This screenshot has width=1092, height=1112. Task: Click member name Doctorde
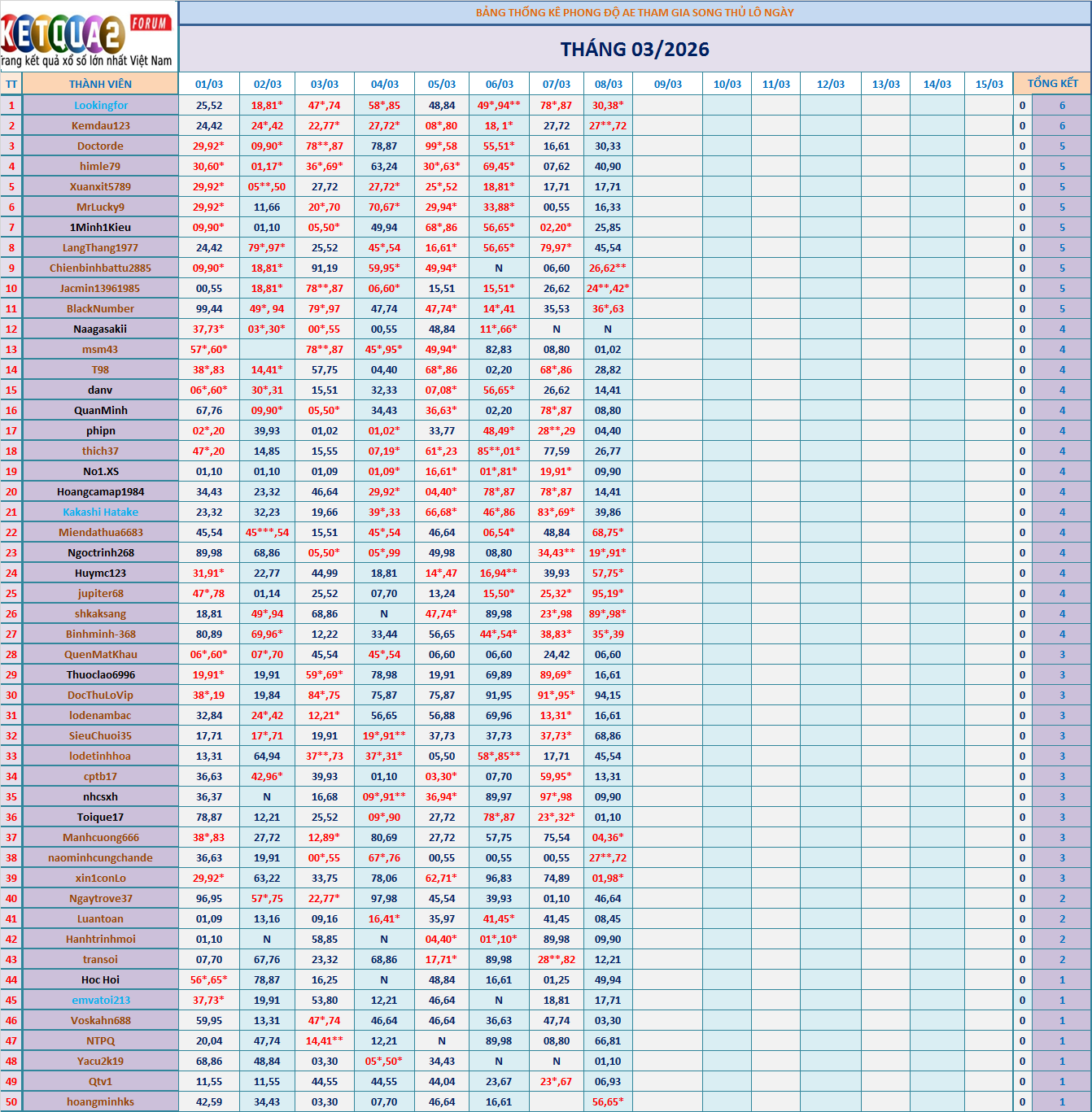click(101, 146)
